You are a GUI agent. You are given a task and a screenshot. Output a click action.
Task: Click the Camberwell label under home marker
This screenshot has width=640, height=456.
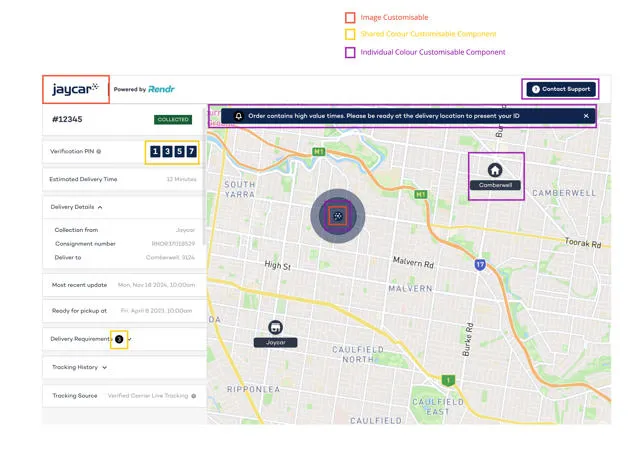point(495,185)
